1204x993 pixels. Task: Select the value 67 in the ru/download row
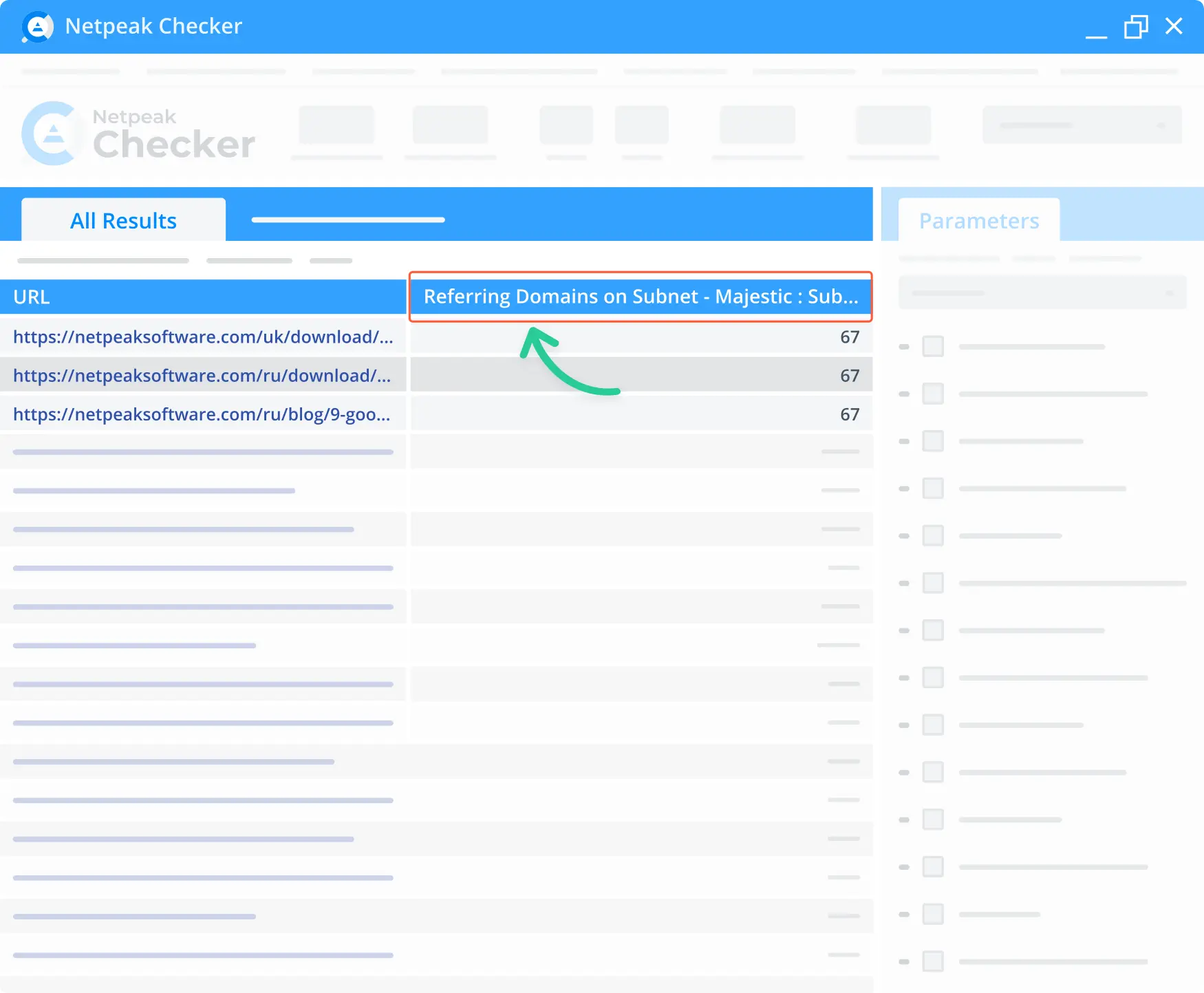coord(850,375)
